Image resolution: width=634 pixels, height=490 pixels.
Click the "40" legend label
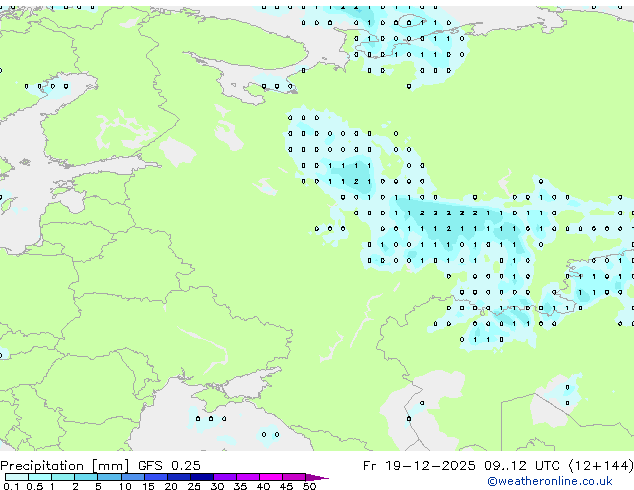tap(263, 486)
